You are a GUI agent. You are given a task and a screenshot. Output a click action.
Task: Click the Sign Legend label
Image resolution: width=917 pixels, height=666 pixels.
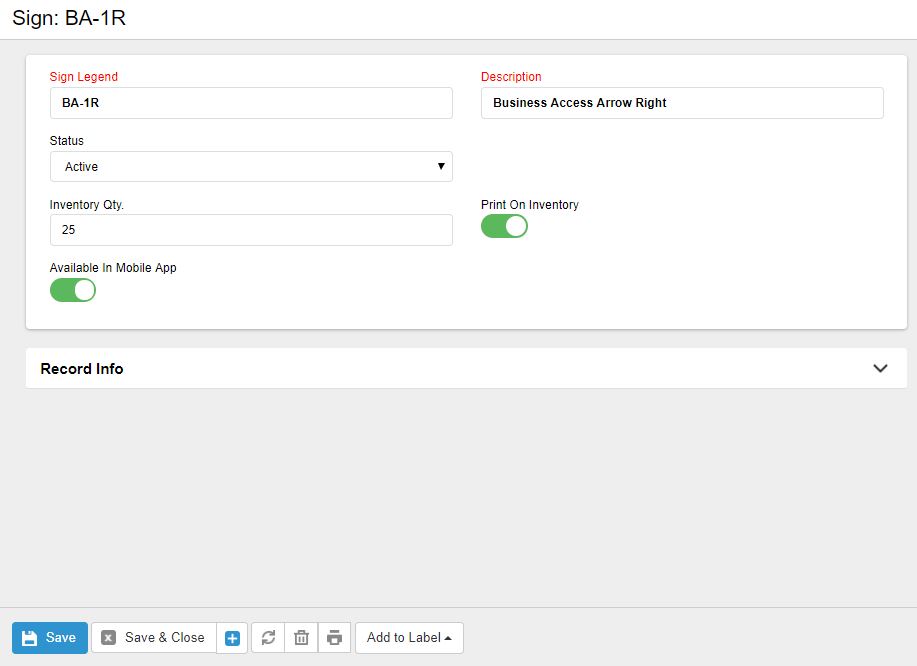pyautogui.click(x=84, y=77)
